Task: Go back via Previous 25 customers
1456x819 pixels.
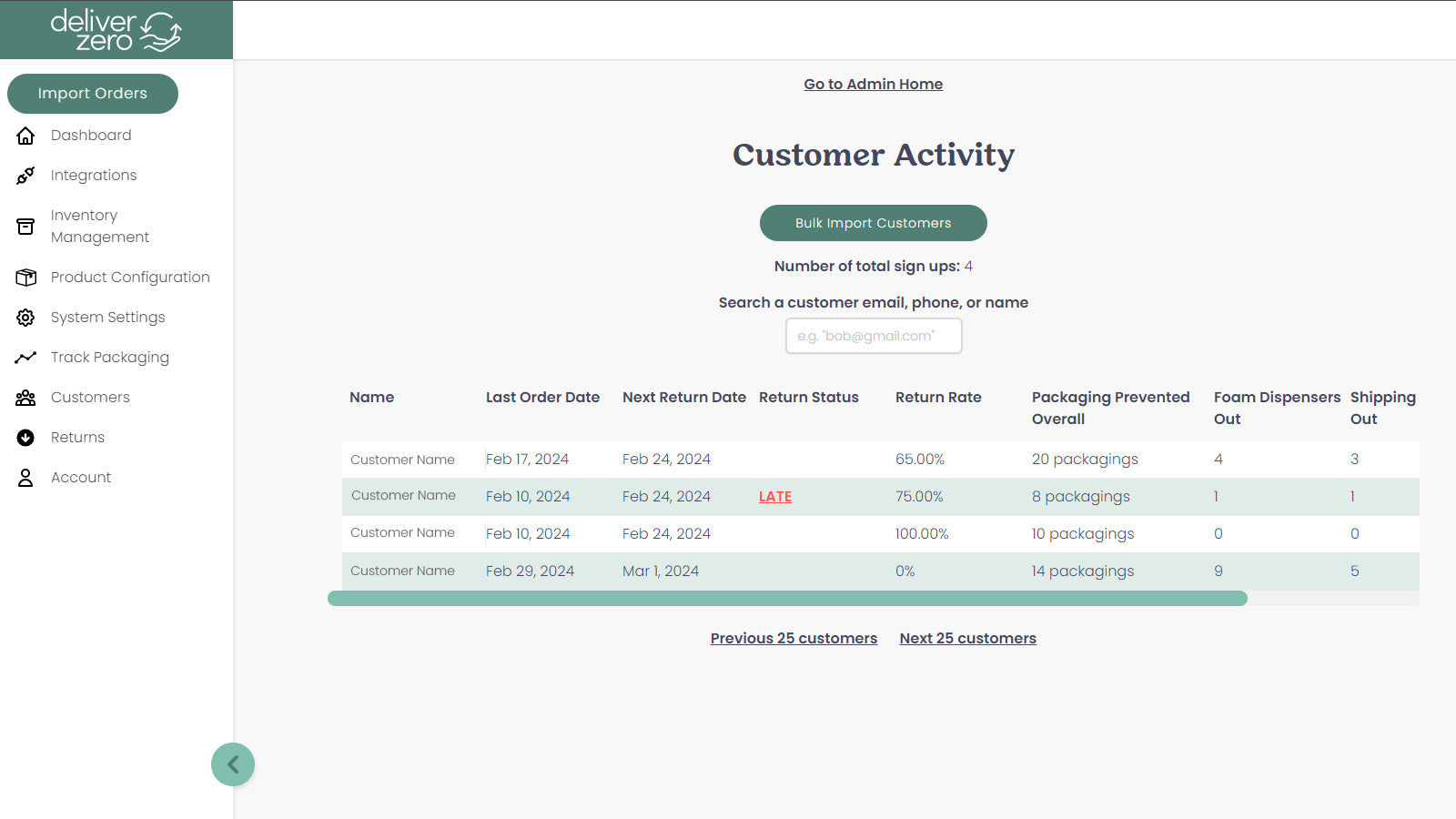Action: coord(794,638)
